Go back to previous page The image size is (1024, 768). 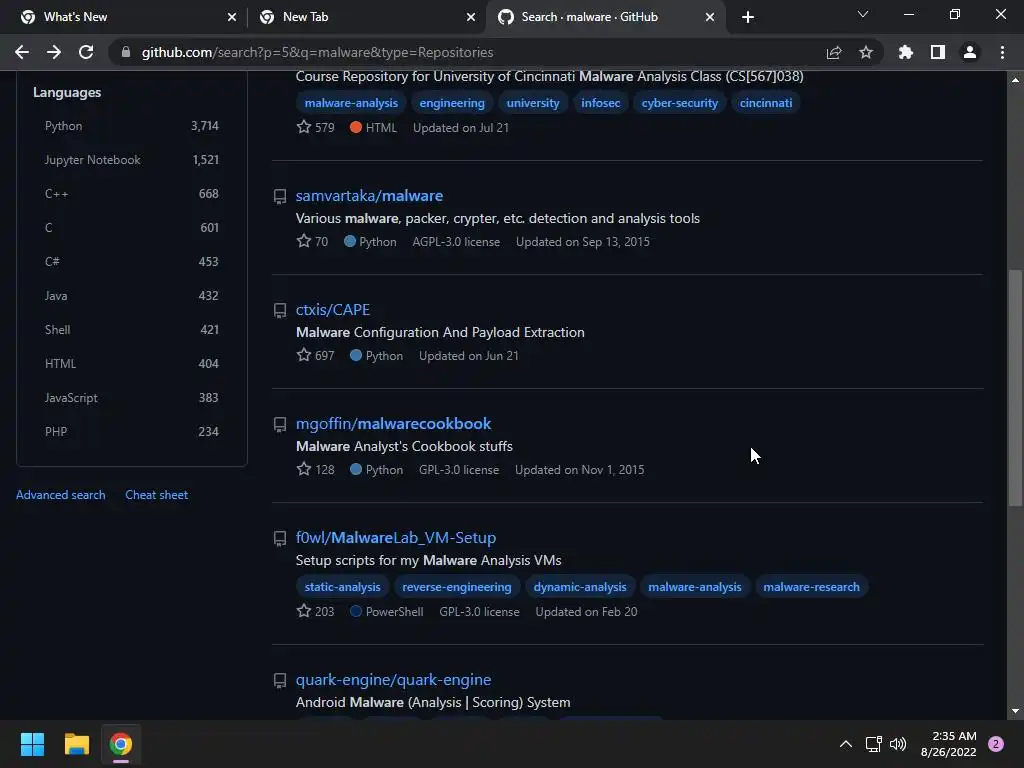pyautogui.click(x=22, y=52)
